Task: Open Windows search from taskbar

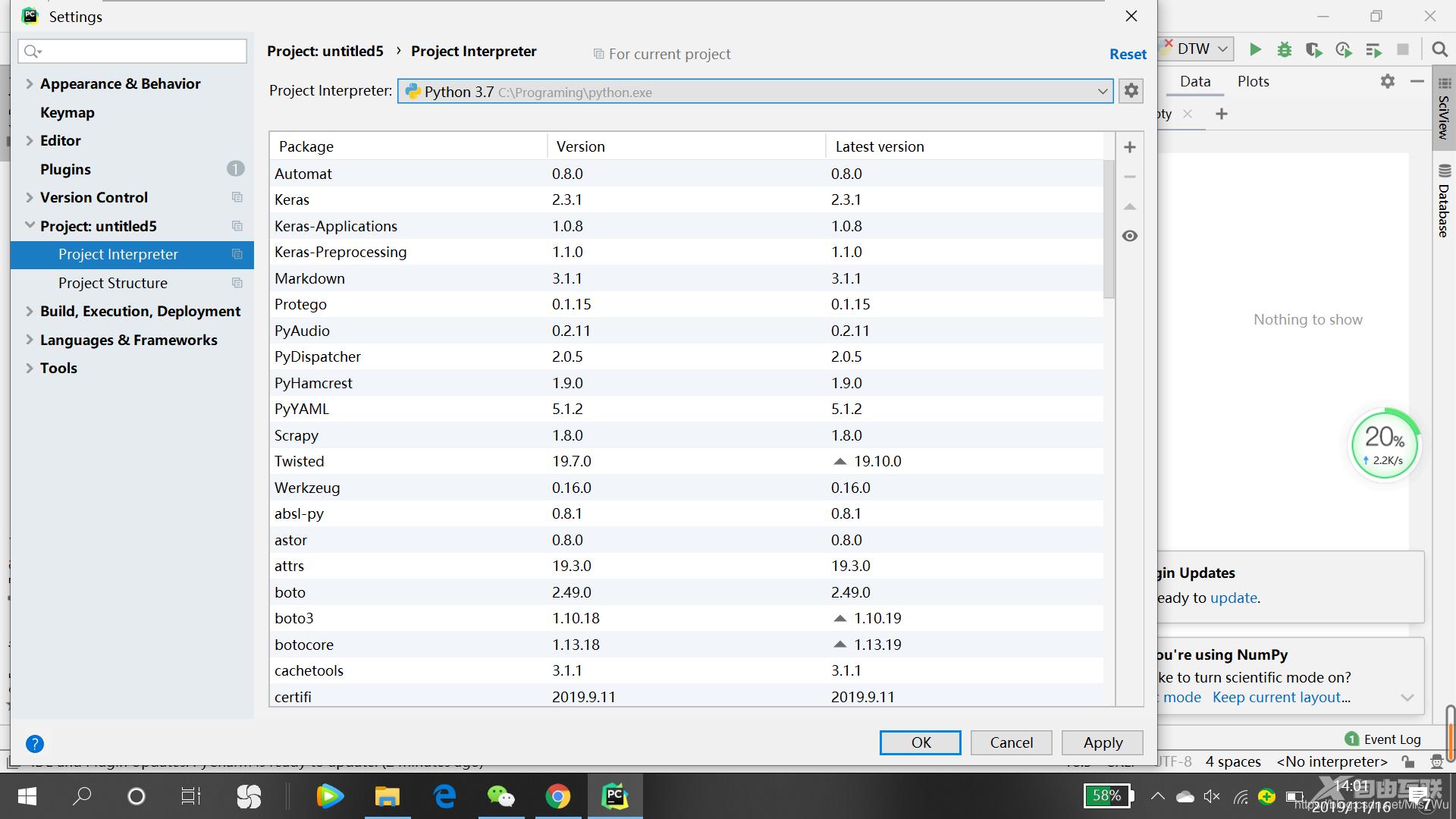Action: click(x=81, y=796)
